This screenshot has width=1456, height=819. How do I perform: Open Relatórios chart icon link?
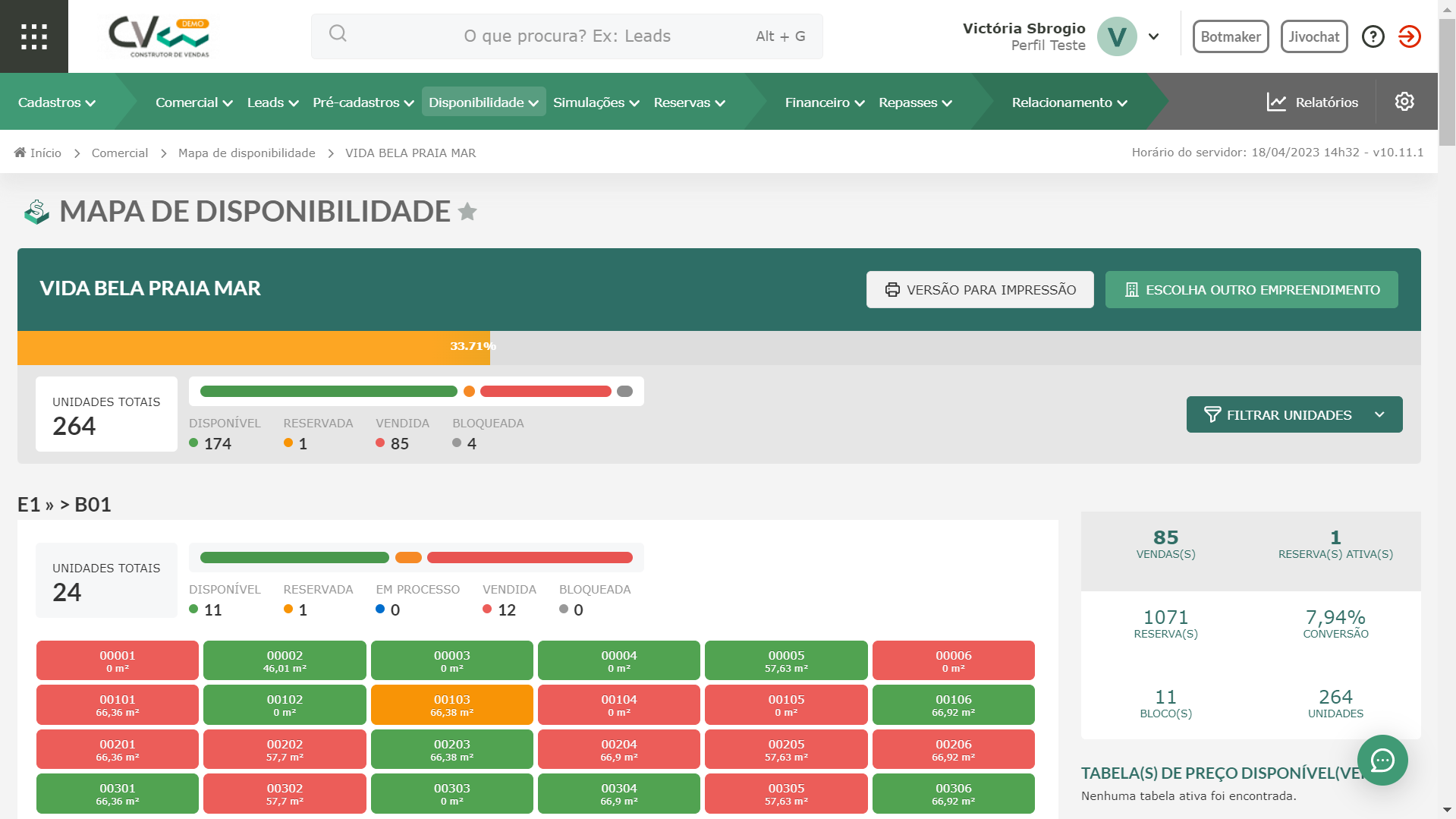coord(1313,102)
